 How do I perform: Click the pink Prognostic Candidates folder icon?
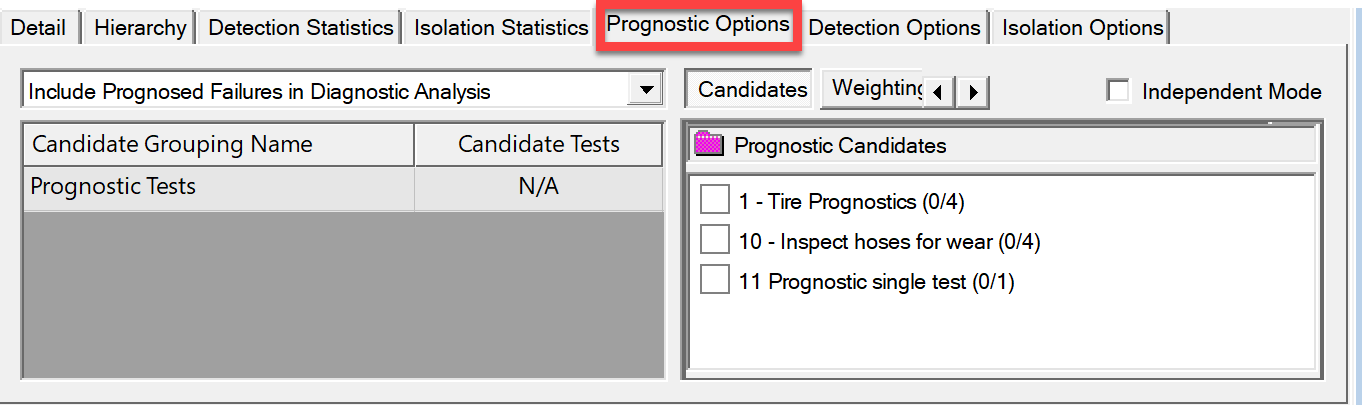[709, 146]
